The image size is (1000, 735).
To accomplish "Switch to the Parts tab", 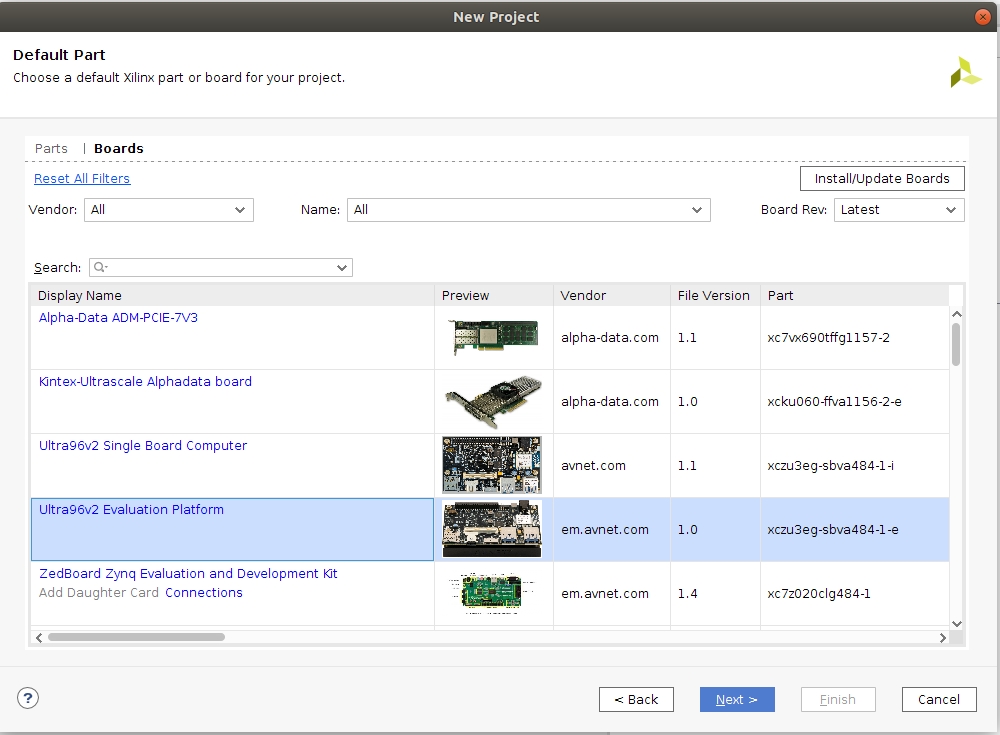I will (x=51, y=149).
